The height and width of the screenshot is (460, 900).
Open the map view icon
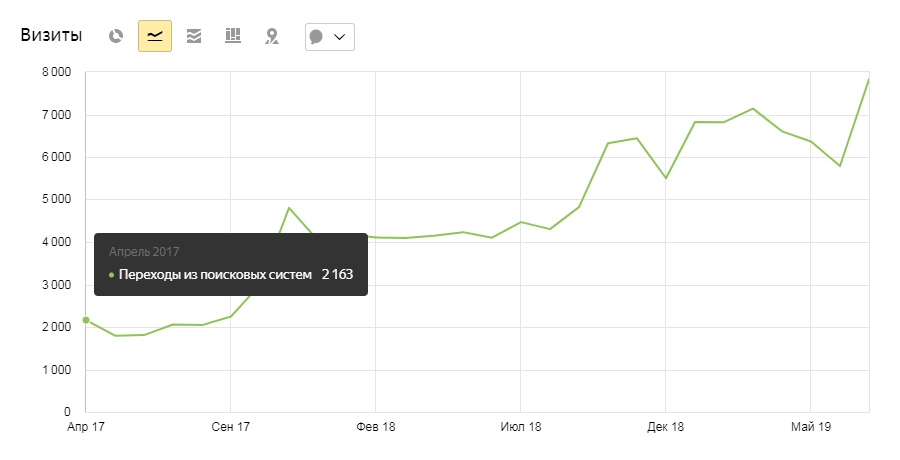[x=271, y=36]
